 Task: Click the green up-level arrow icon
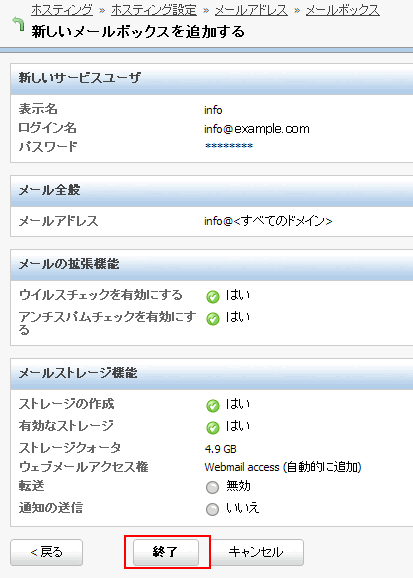18,24
